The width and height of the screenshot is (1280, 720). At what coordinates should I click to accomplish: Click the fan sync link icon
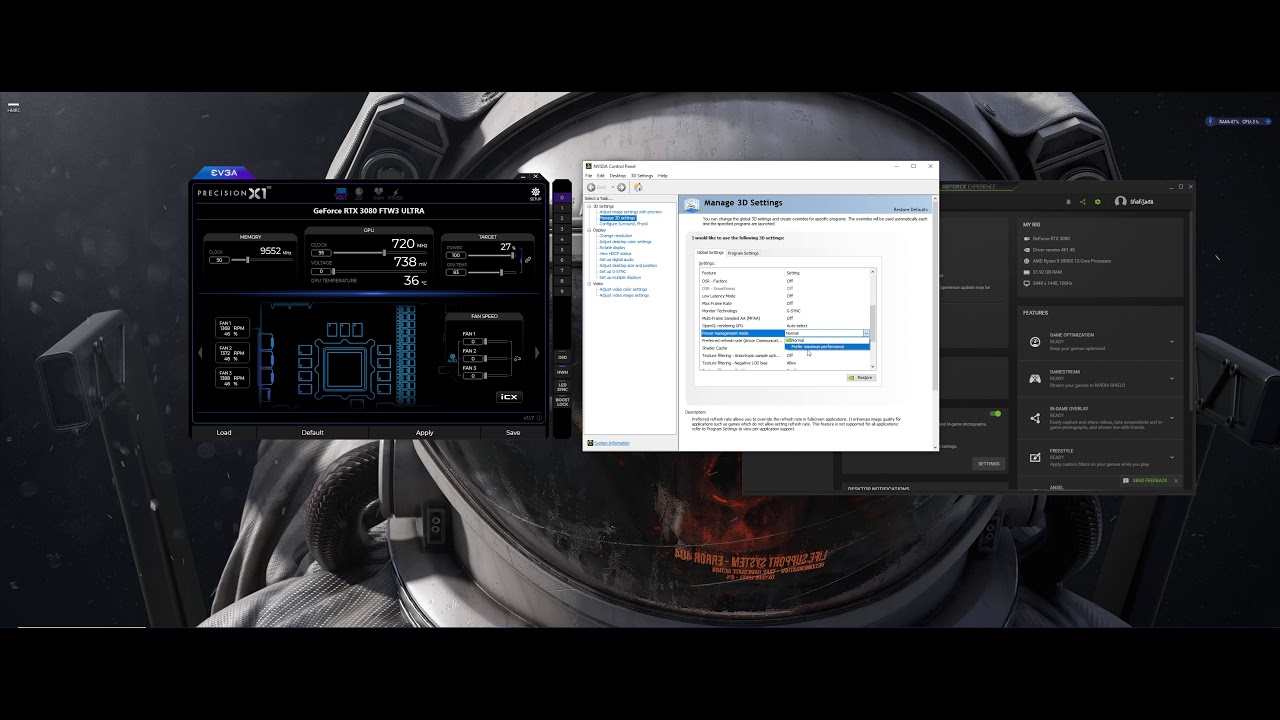click(517, 358)
